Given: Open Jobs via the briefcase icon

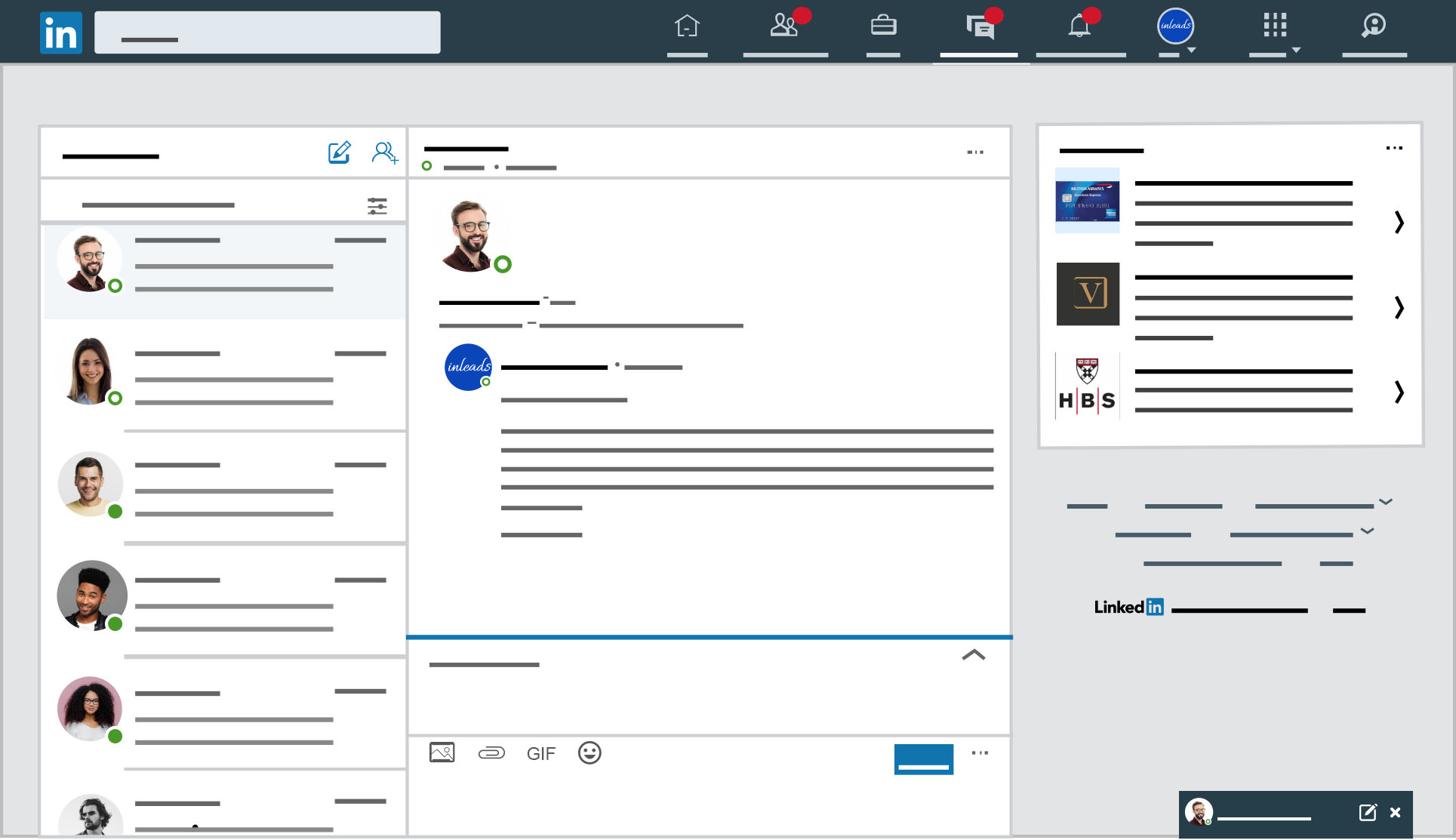Looking at the screenshot, I should tap(883, 26).
